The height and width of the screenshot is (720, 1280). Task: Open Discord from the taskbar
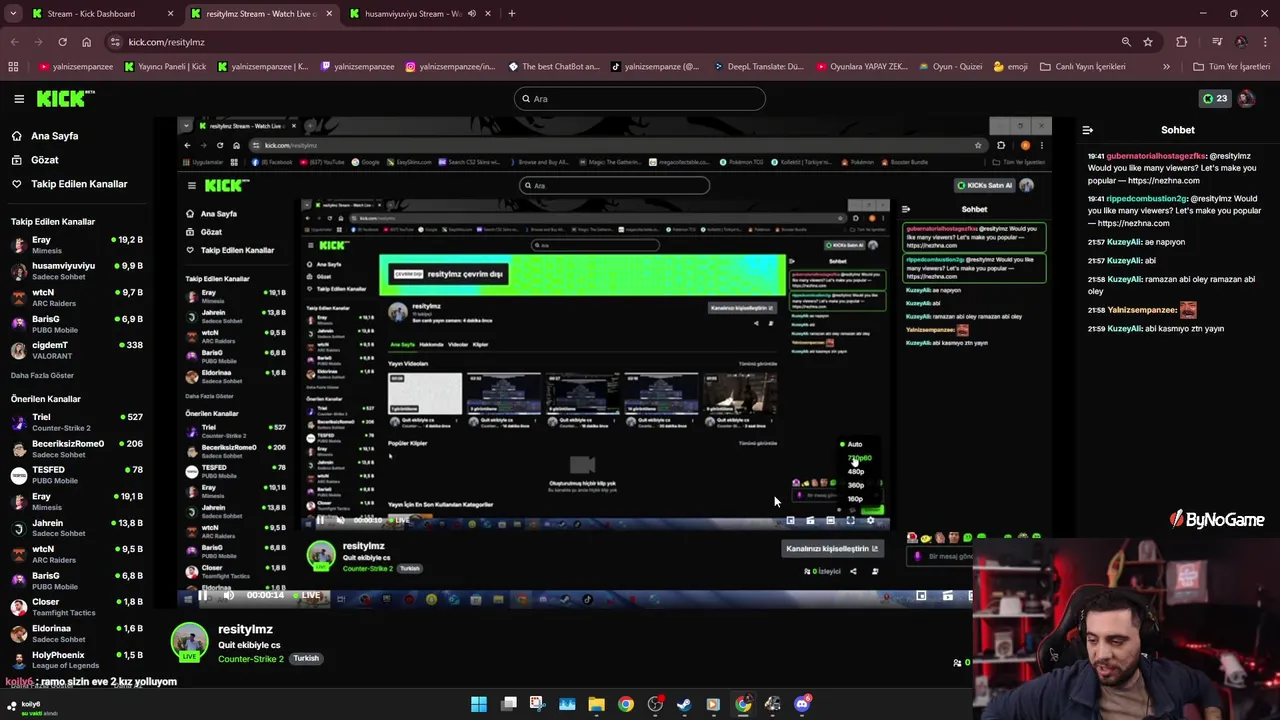(x=802, y=704)
